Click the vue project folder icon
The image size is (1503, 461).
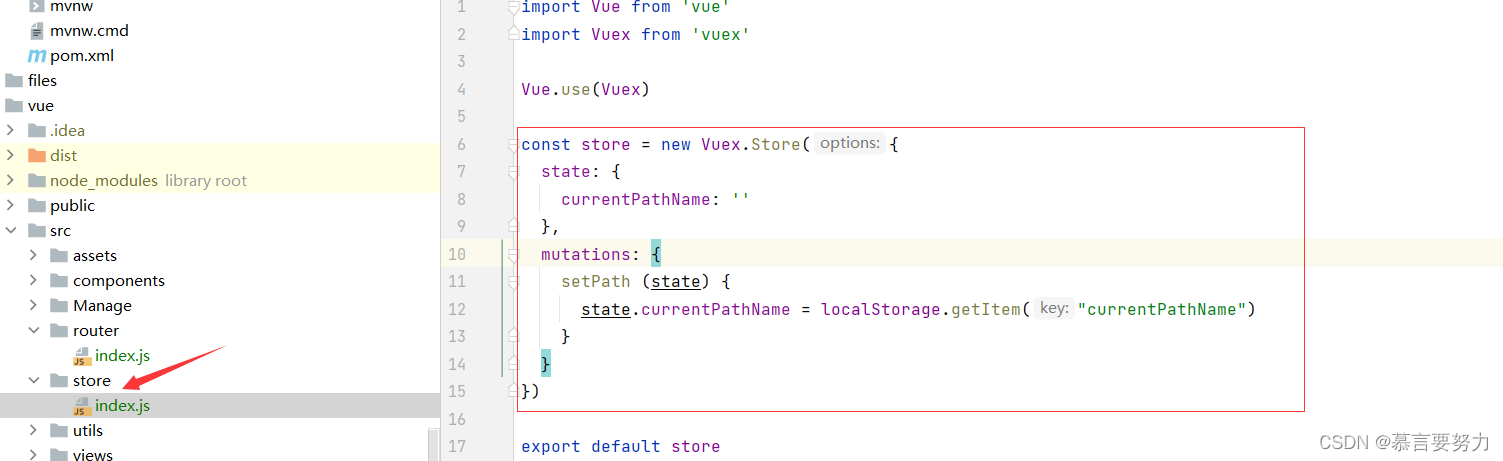pos(14,106)
